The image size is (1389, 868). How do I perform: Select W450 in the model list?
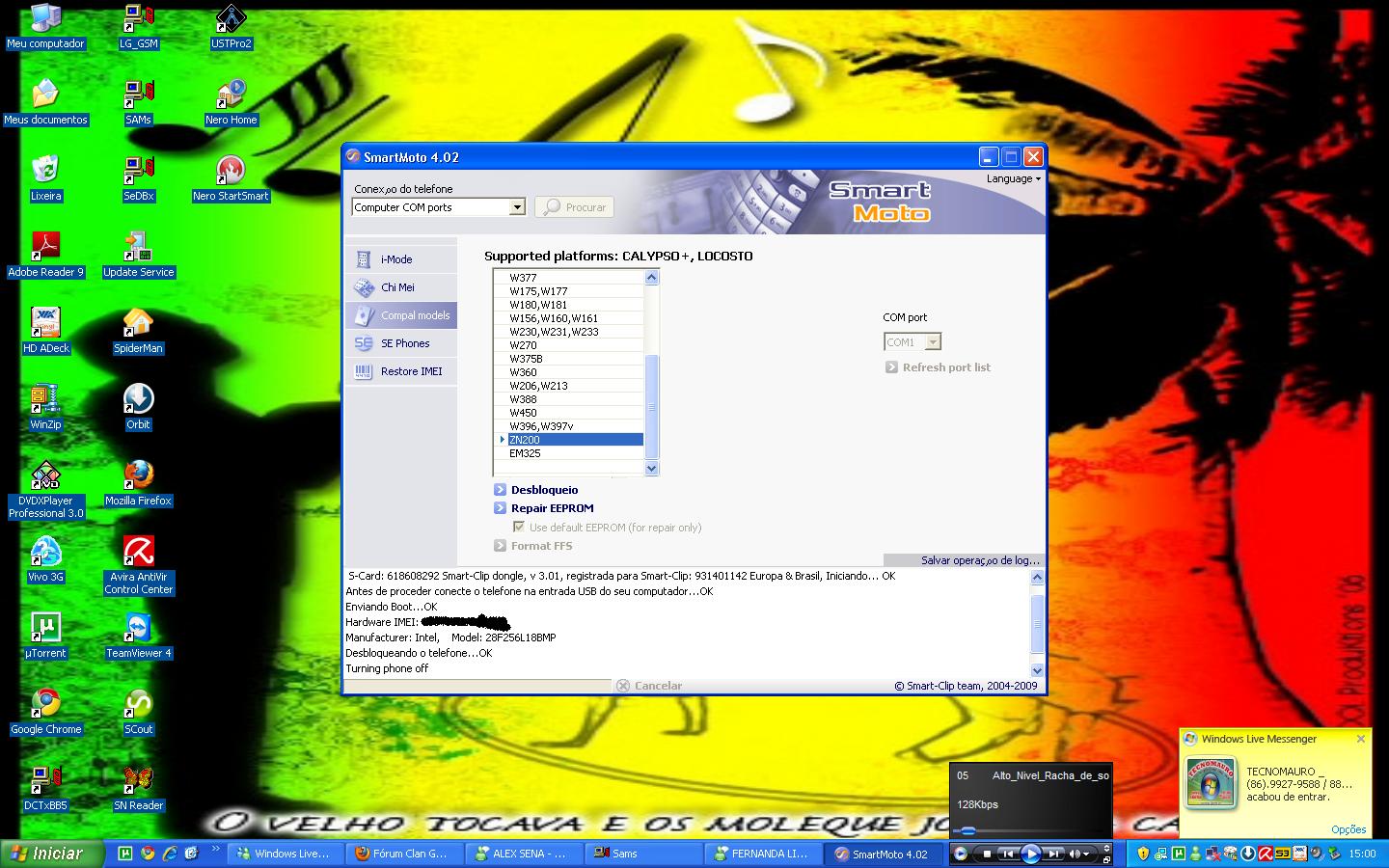pos(575,413)
